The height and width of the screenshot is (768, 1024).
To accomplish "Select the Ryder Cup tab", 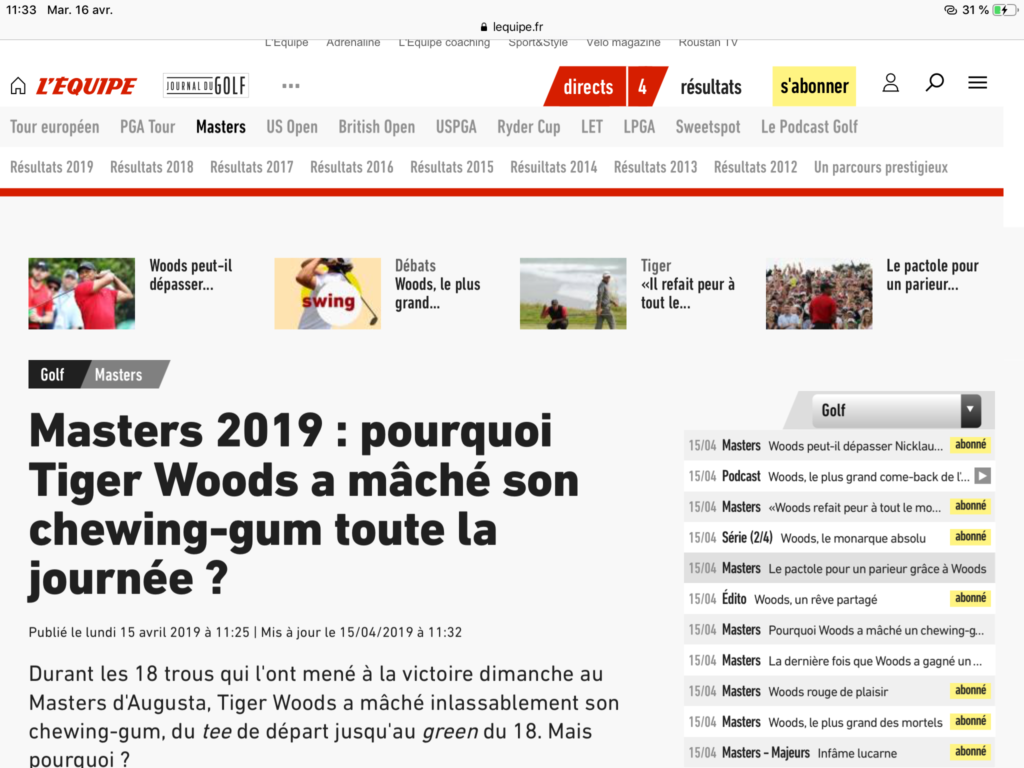I will (529, 127).
